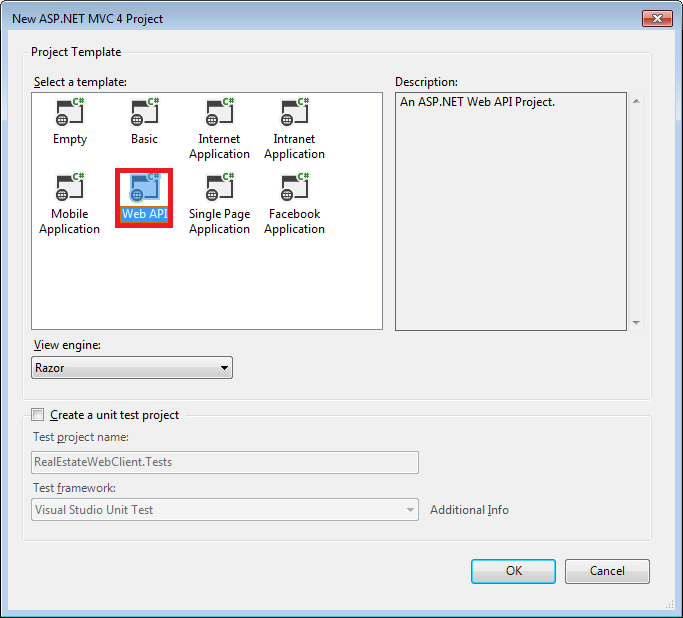This screenshot has height=618, width=683.
Task: Enable Create a unit test project checkbox
Action: [x=38, y=415]
